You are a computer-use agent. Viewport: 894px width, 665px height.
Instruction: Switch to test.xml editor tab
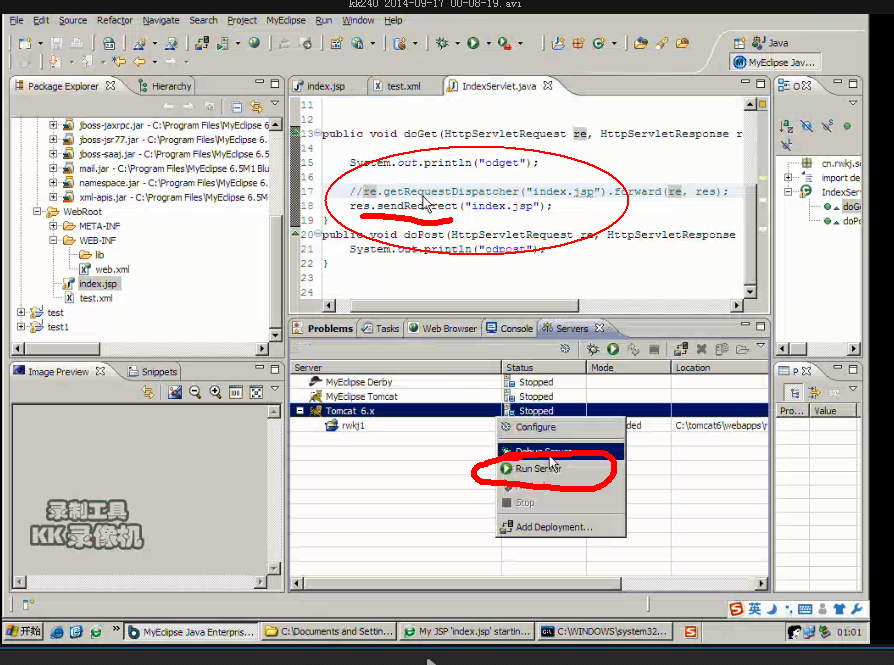(404, 86)
